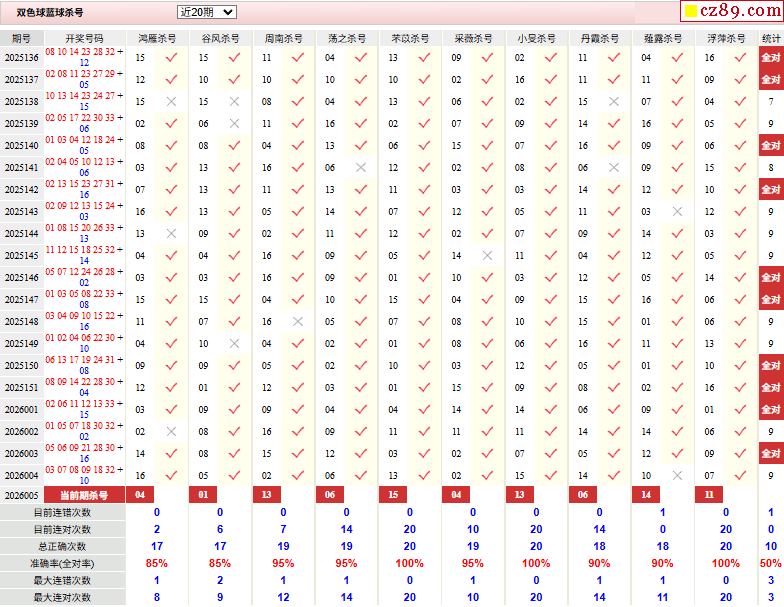Click red checkmark in 浮萍杀号 column, row 2026004
Image resolution: width=784 pixels, height=607 pixels.
pyautogui.click(x=740, y=476)
